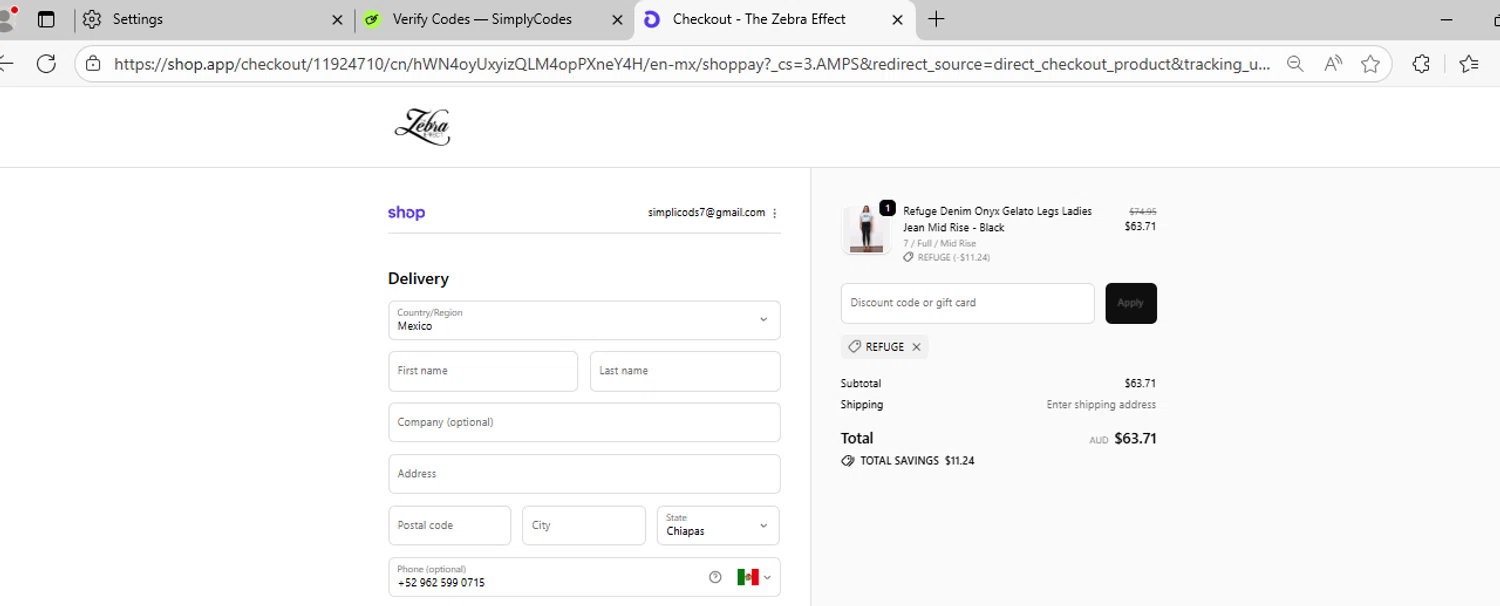Click the TOTAL SAVINGS $11.24 text
The image size is (1500, 606).
pyautogui.click(x=917, y=461)
